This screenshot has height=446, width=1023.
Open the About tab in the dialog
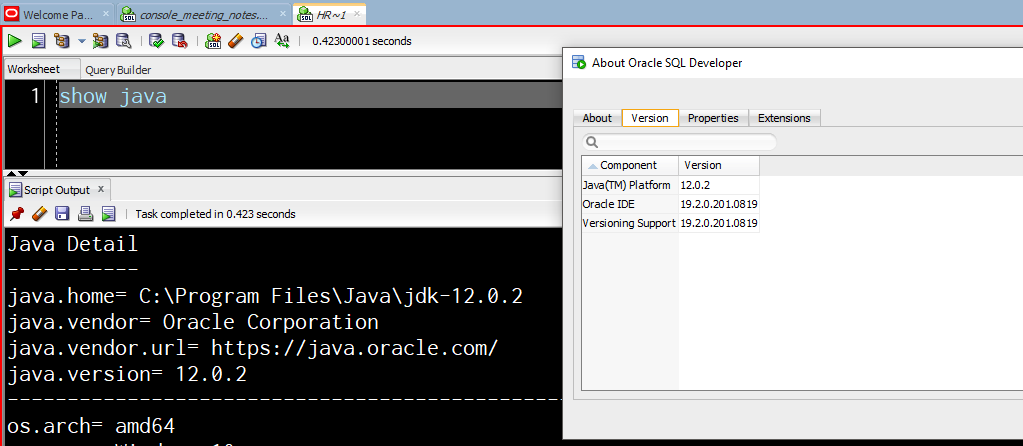click(597, 118)
